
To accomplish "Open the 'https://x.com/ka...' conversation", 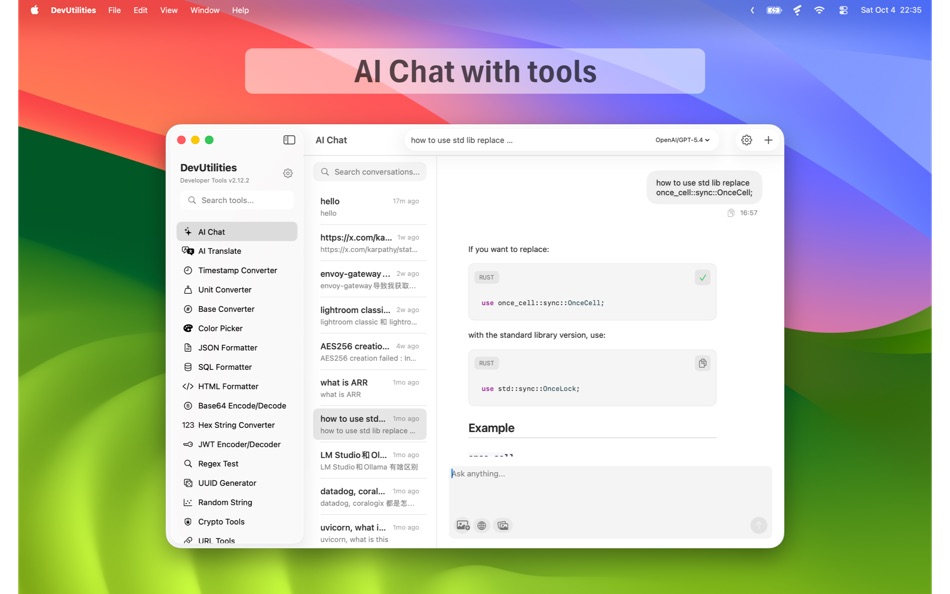I will (370, 243).
